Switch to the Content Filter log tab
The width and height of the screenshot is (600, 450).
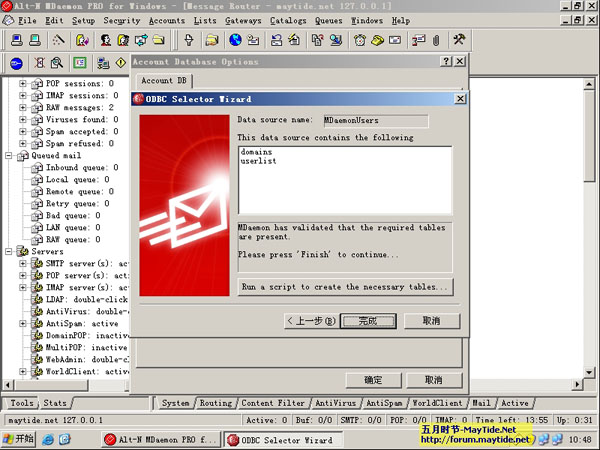click(273, 403)
